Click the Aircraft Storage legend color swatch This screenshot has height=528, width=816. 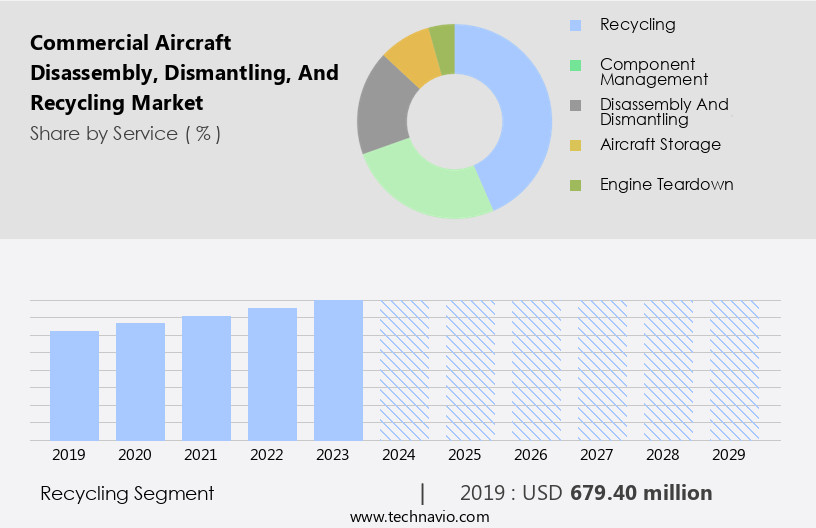pyautogui.click(x=575, y=145)
